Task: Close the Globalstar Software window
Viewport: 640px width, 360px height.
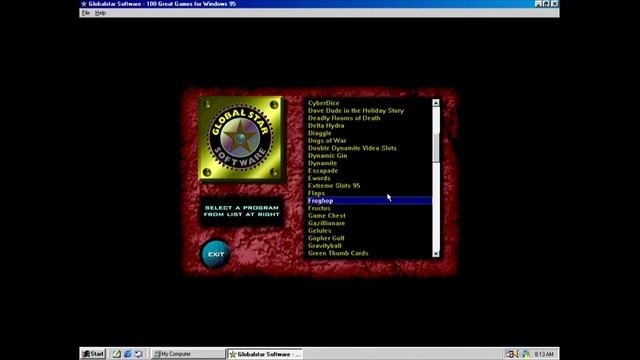Action: click(x=555, y=4)
